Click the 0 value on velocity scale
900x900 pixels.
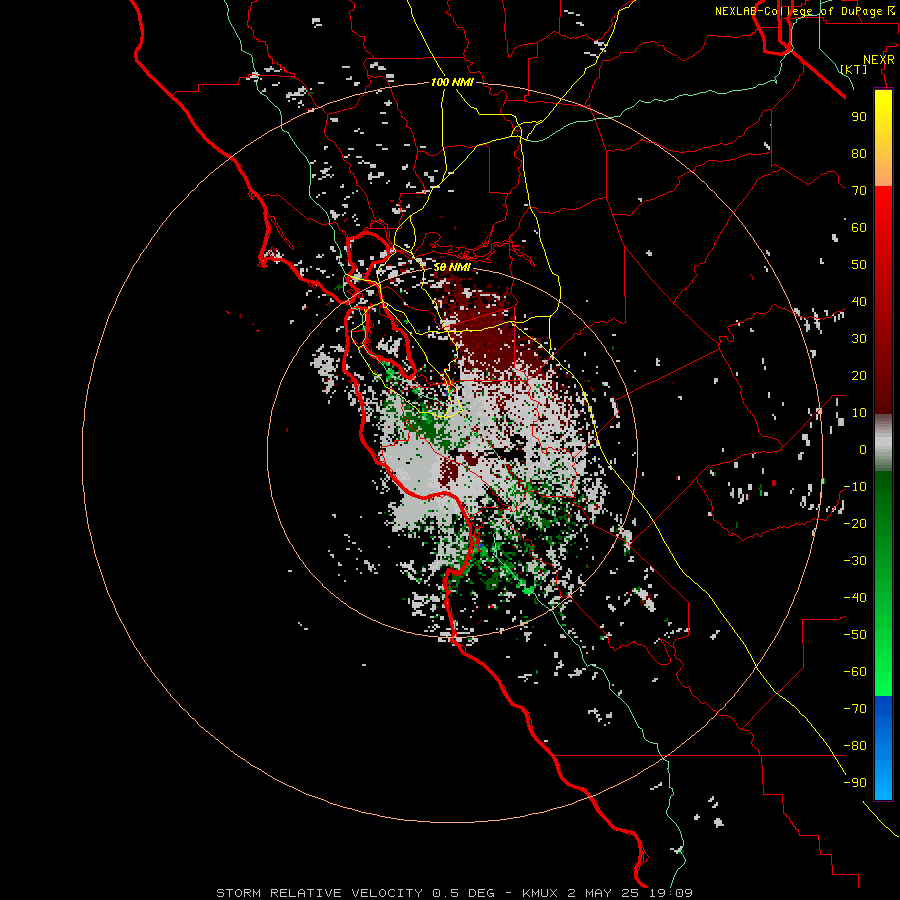point(863,449)
